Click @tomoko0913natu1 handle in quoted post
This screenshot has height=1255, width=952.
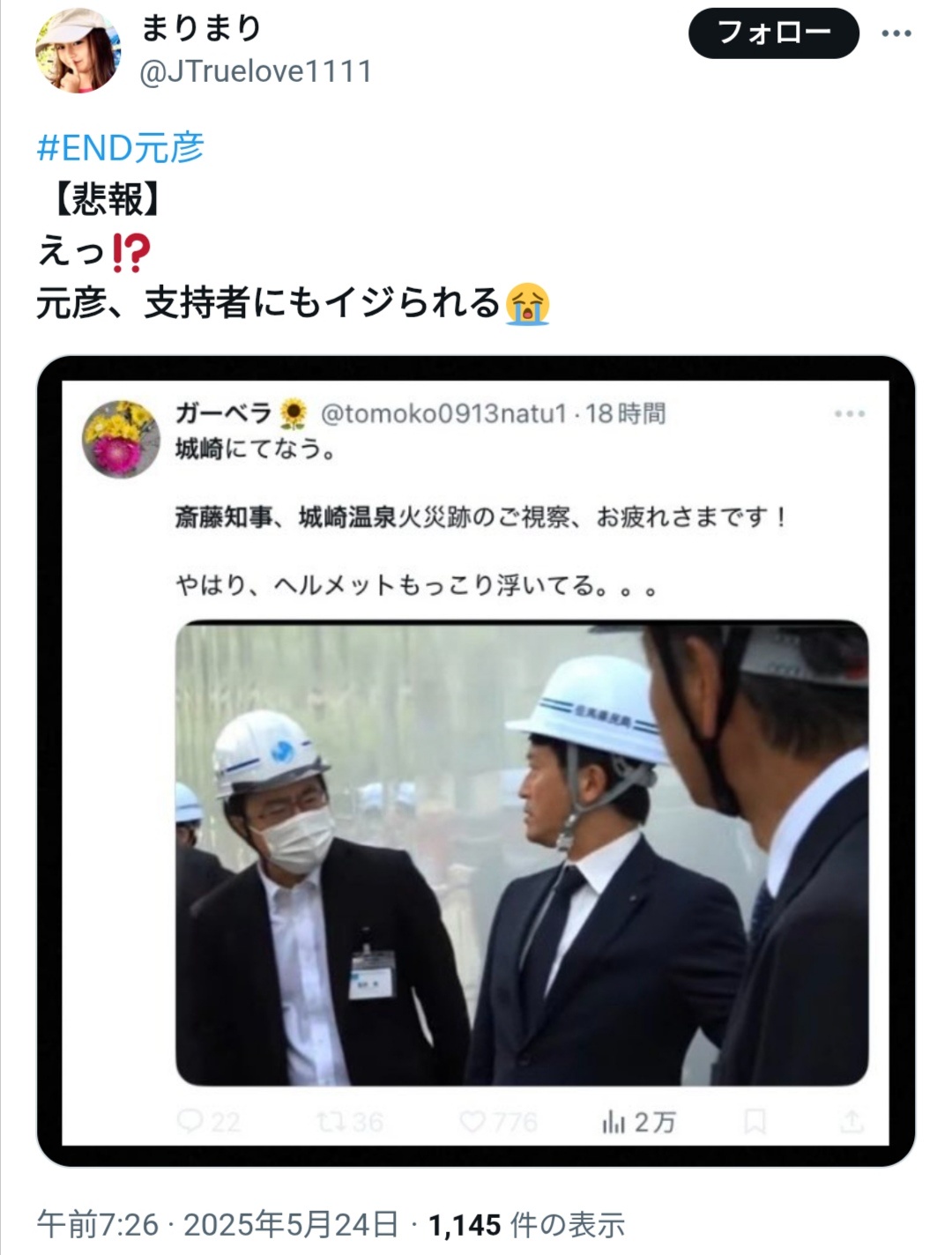pos(443,412)
